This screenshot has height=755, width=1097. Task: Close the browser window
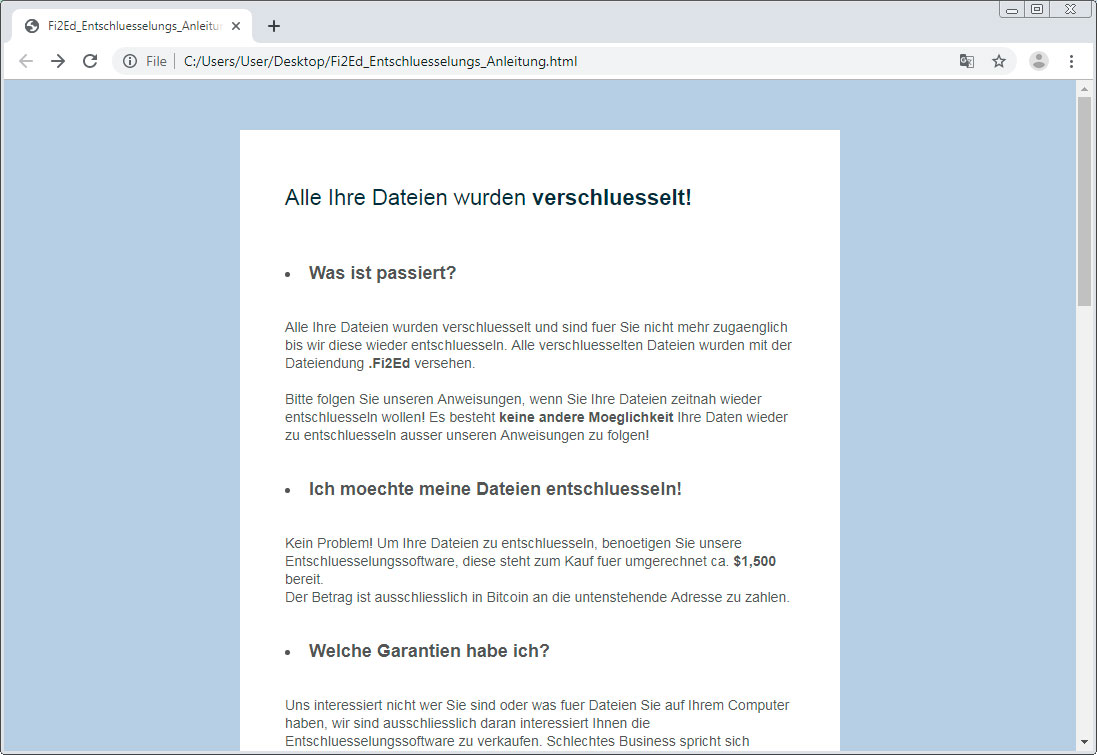point(1070,10)
